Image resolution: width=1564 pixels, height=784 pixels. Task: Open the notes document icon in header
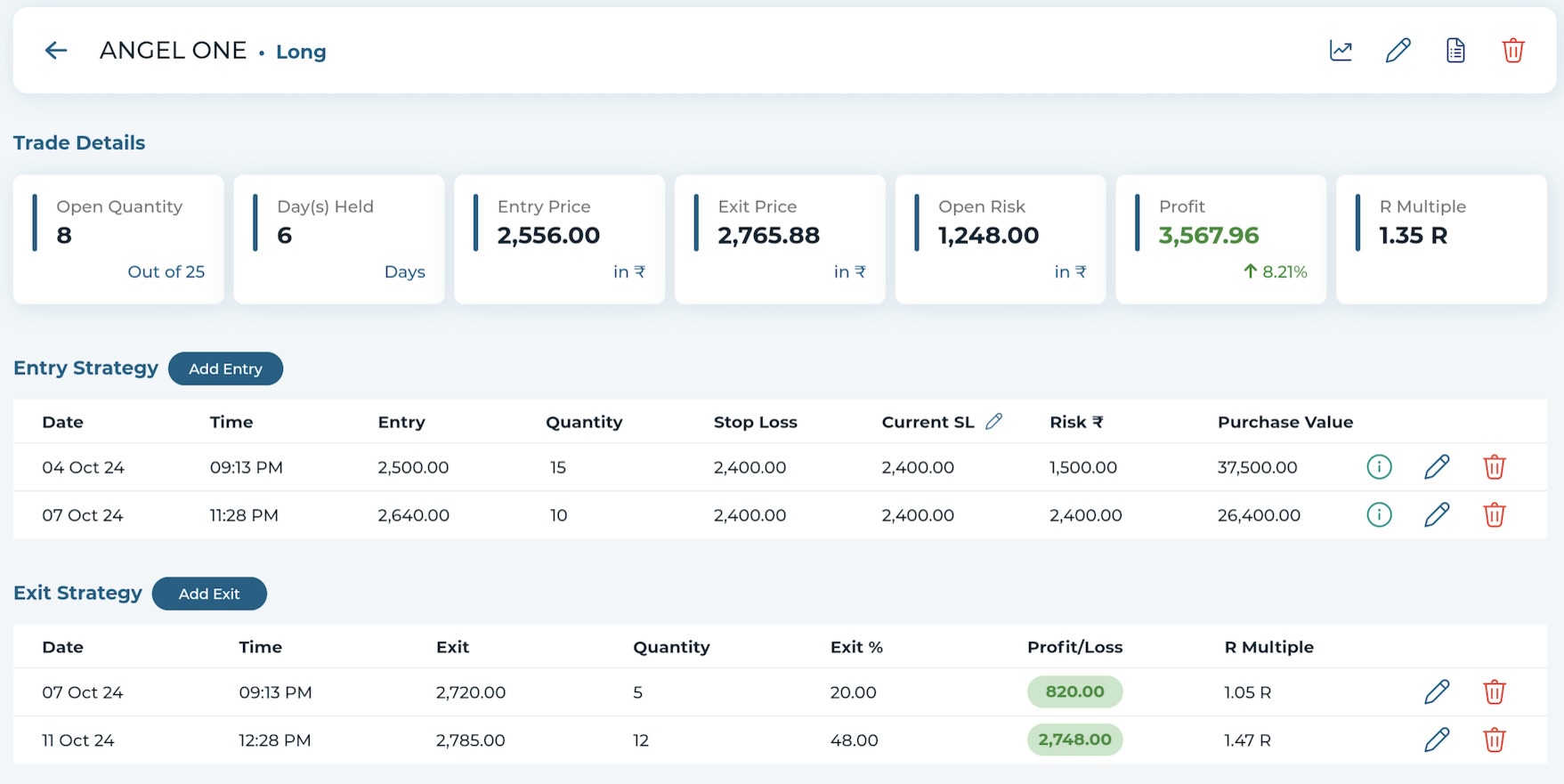point(1455,51)
